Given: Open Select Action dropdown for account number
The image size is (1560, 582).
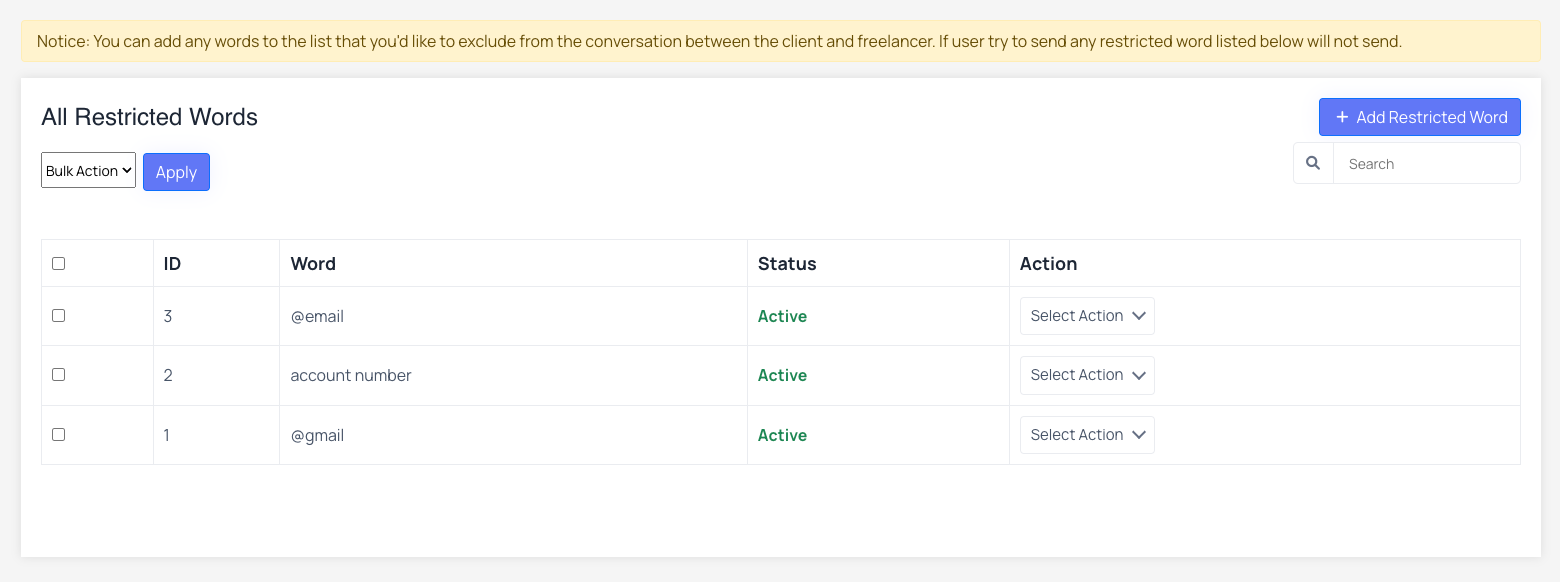Looking at the screenshot, I should (1087, 375).
